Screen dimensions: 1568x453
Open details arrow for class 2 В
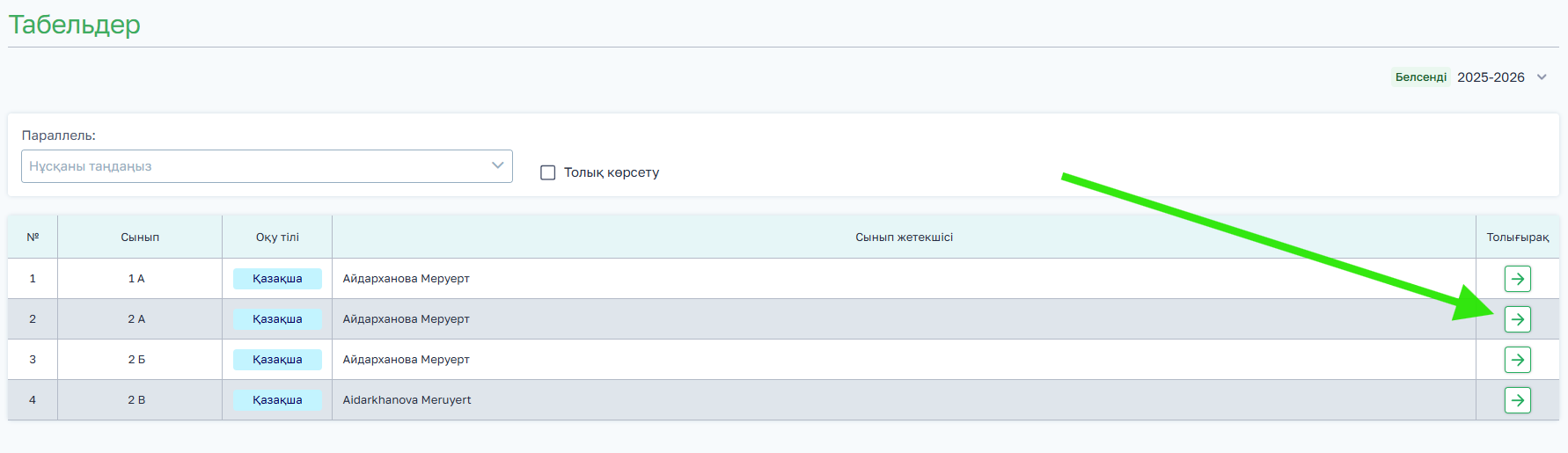(1517, 400)
